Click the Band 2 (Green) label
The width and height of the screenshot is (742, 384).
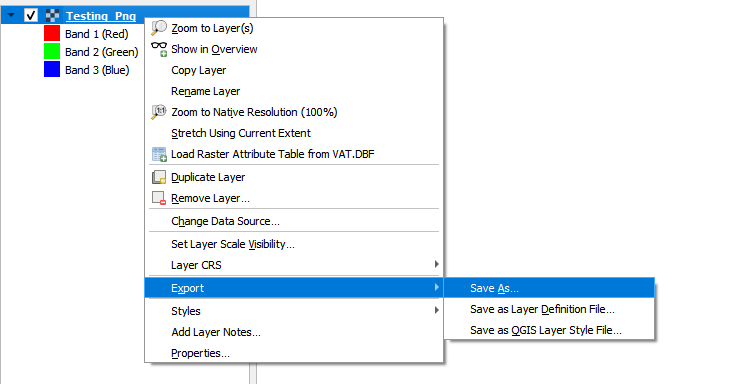(102, 52)
